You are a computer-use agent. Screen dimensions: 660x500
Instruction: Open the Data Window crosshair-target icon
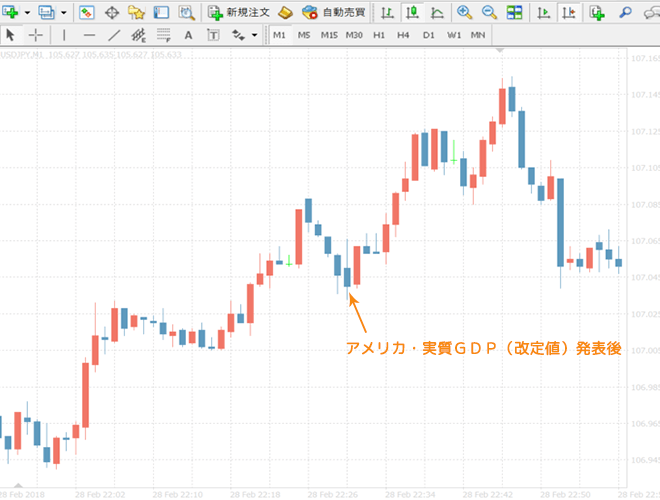click(112, 13)
